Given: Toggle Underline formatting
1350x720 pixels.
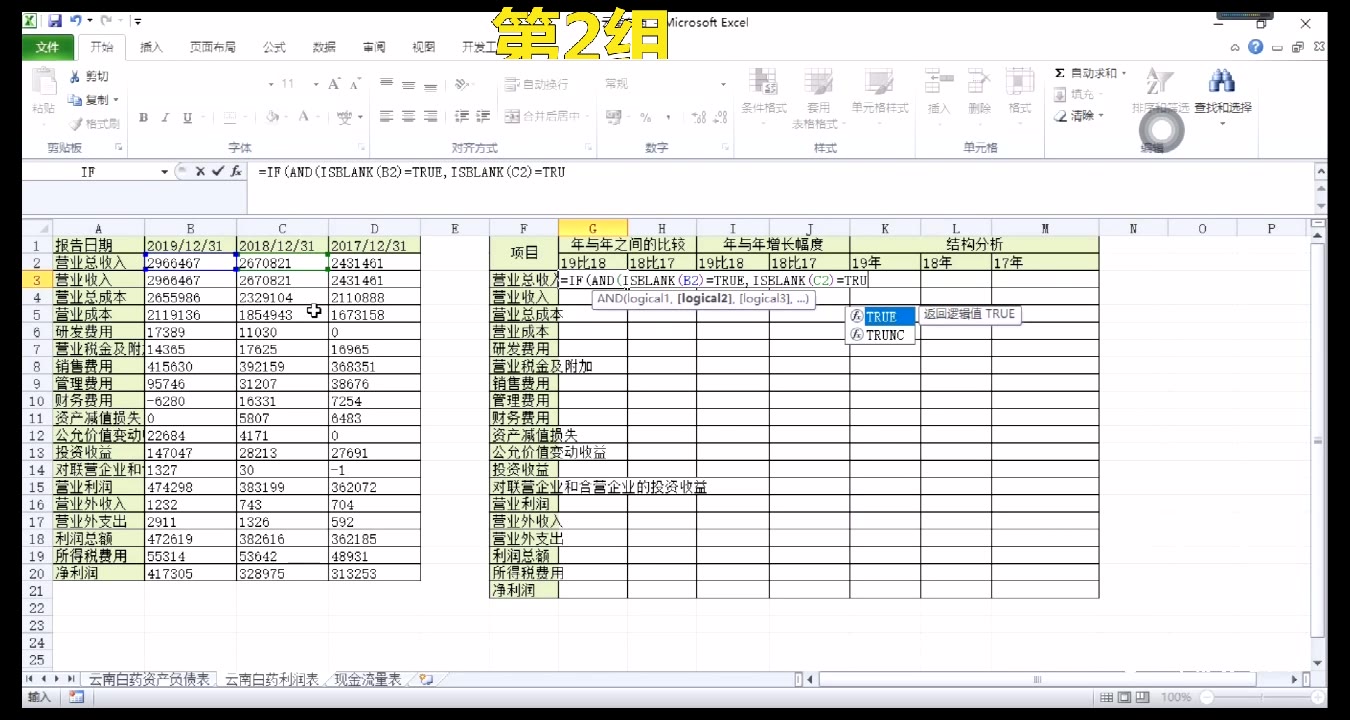Looking at the screenshot, I should coord(187,117).
